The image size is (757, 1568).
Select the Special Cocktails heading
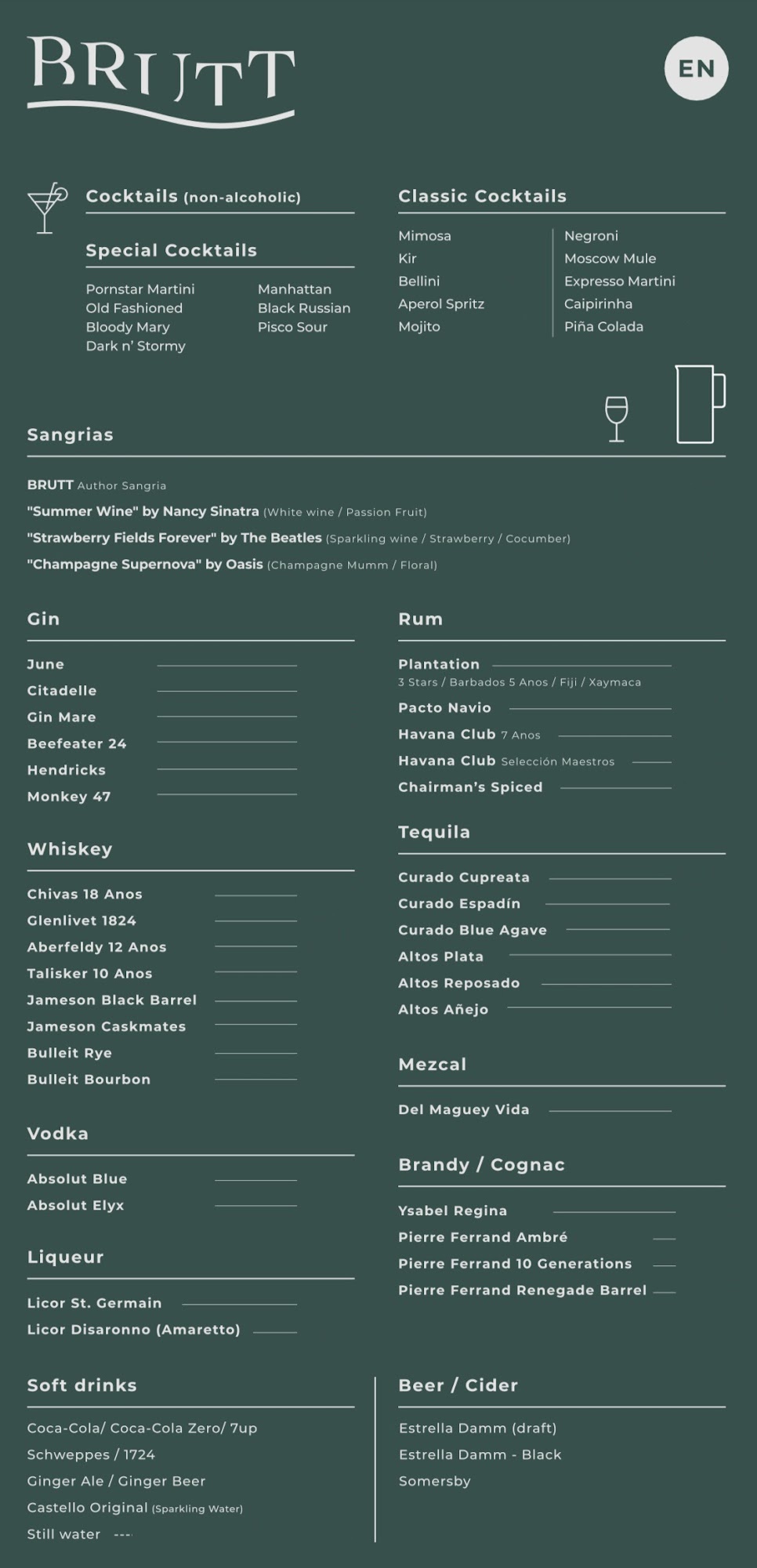pyautogui.click(x=171, y=251)
